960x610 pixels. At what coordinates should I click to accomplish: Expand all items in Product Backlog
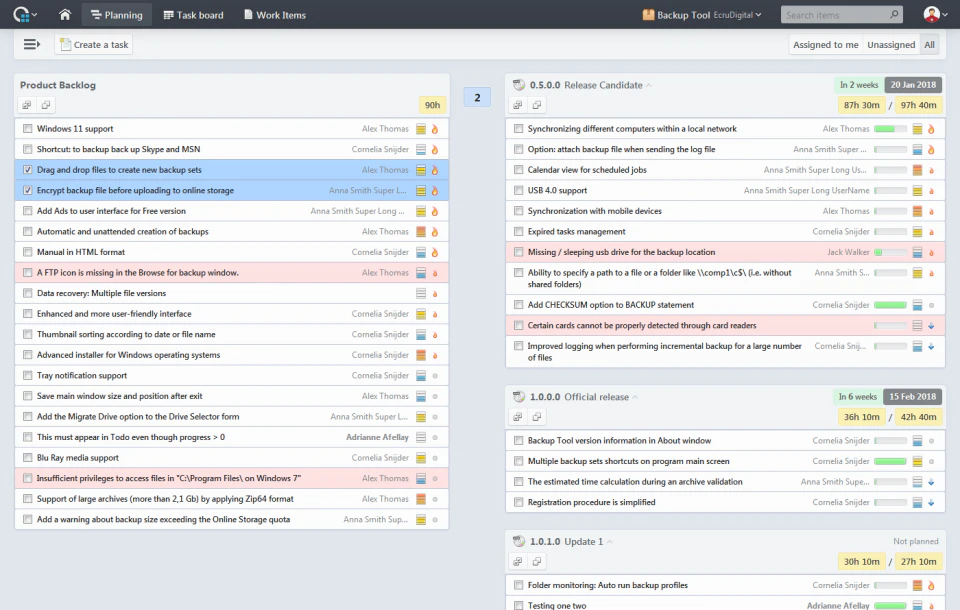pos(26,105)
